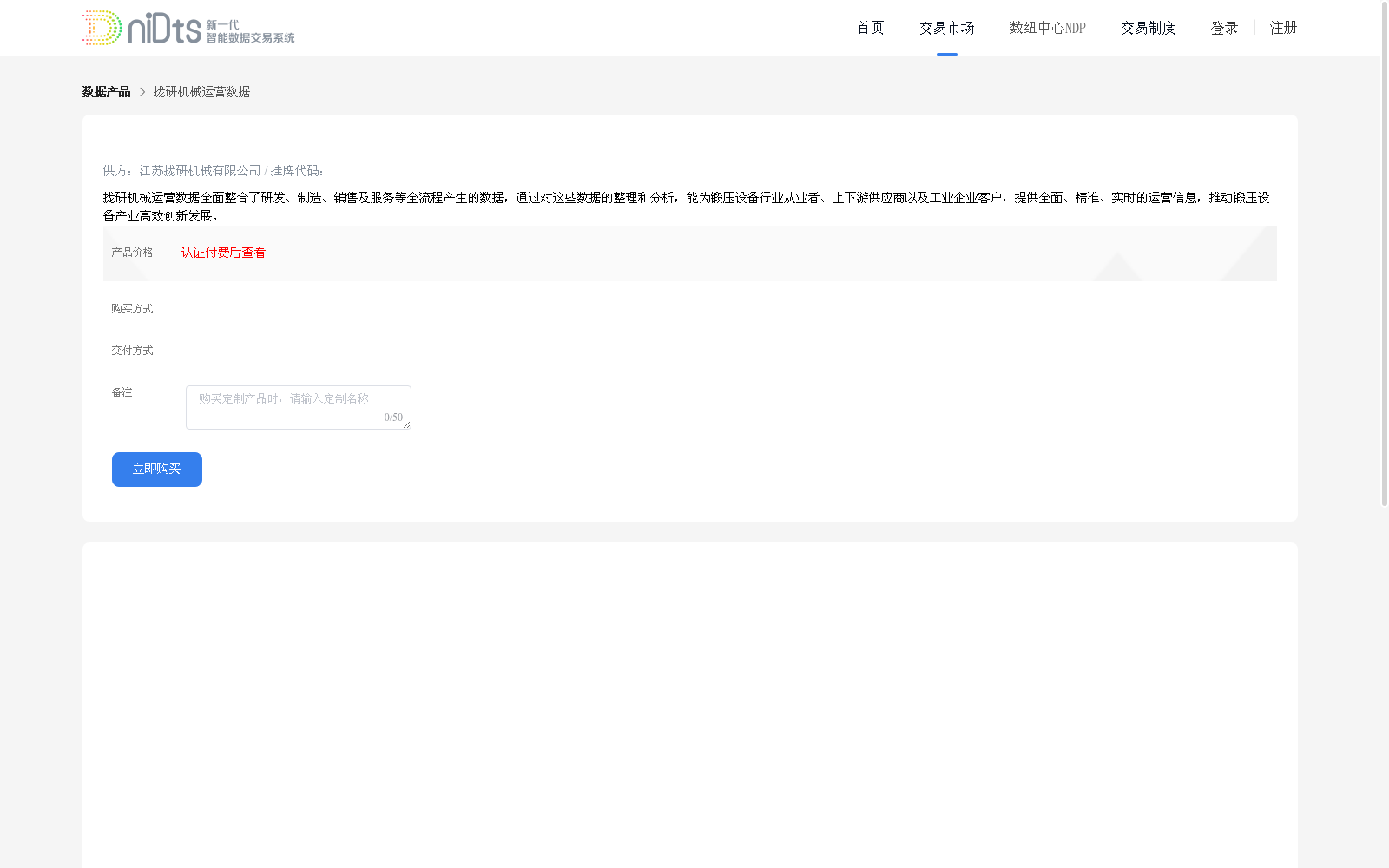Image resolution: width=1389 pixels, height=868 pixels.
Task: Click the supplier text 江苏拢研机械有限公司
Action: pos(200,171)
